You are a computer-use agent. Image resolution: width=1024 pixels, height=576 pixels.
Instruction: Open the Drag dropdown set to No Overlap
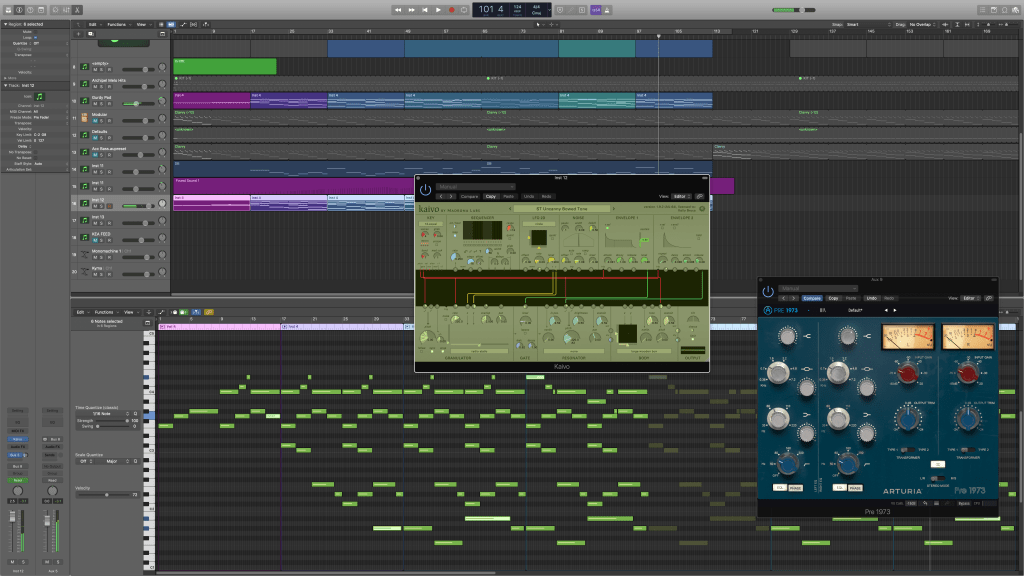tap(923, 24)
